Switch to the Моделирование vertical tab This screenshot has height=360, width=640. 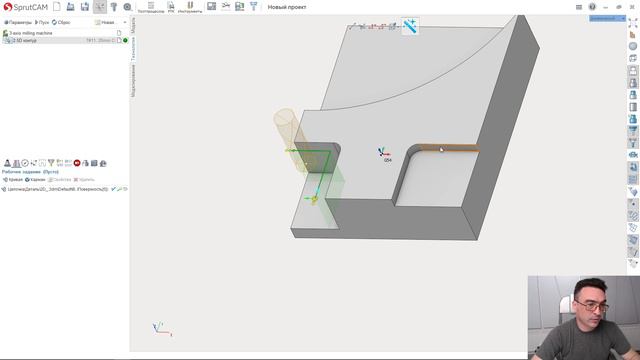click(x=133, y=80)
